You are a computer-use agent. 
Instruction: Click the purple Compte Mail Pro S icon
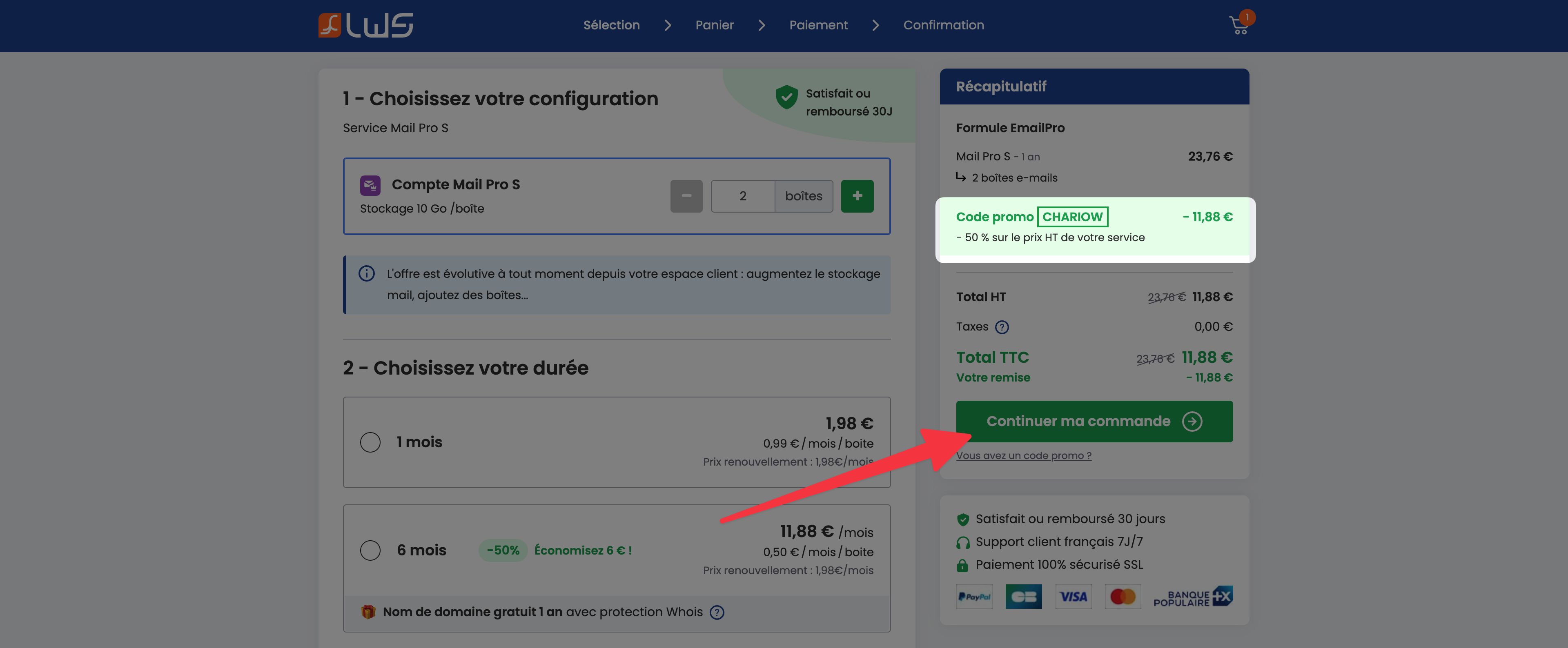(x=370, y=185)
